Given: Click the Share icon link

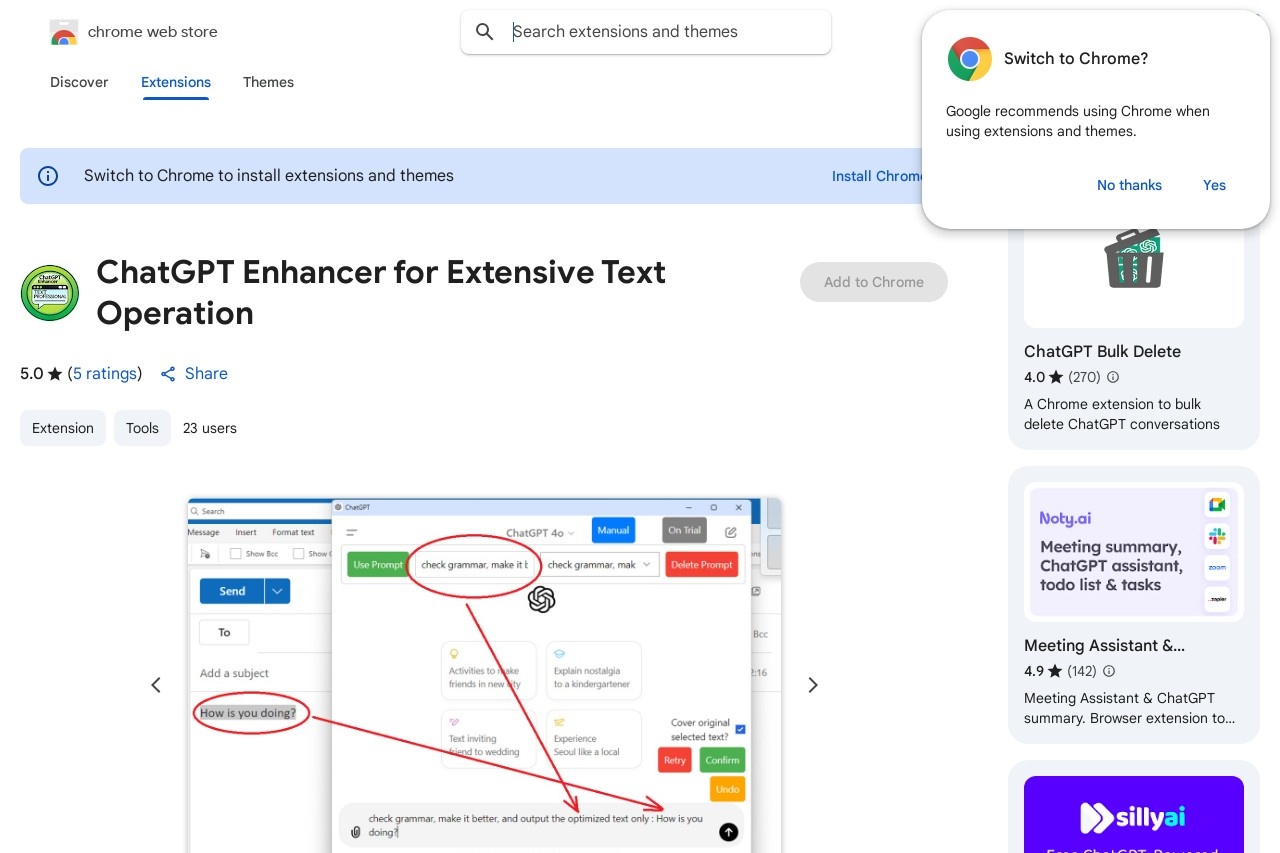Looking at the screenshot, I should pyautogui.click(x=194, y=373).
